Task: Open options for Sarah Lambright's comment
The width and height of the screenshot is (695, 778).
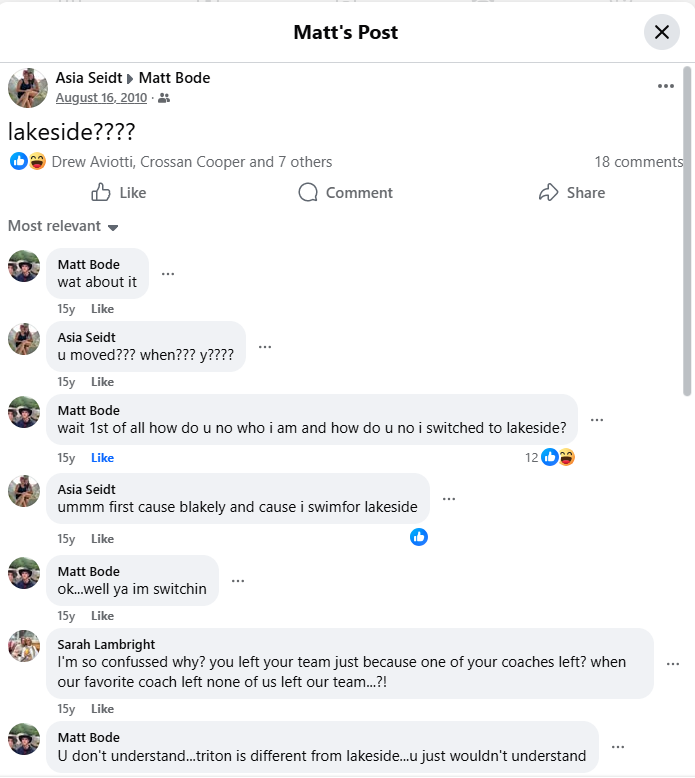Action: 673,663
